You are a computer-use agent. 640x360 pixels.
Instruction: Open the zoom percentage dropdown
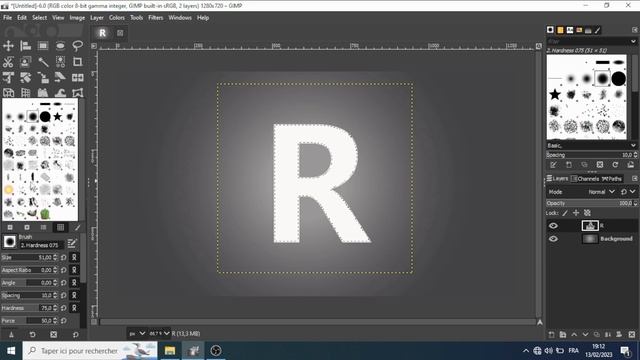pos(159,333)
